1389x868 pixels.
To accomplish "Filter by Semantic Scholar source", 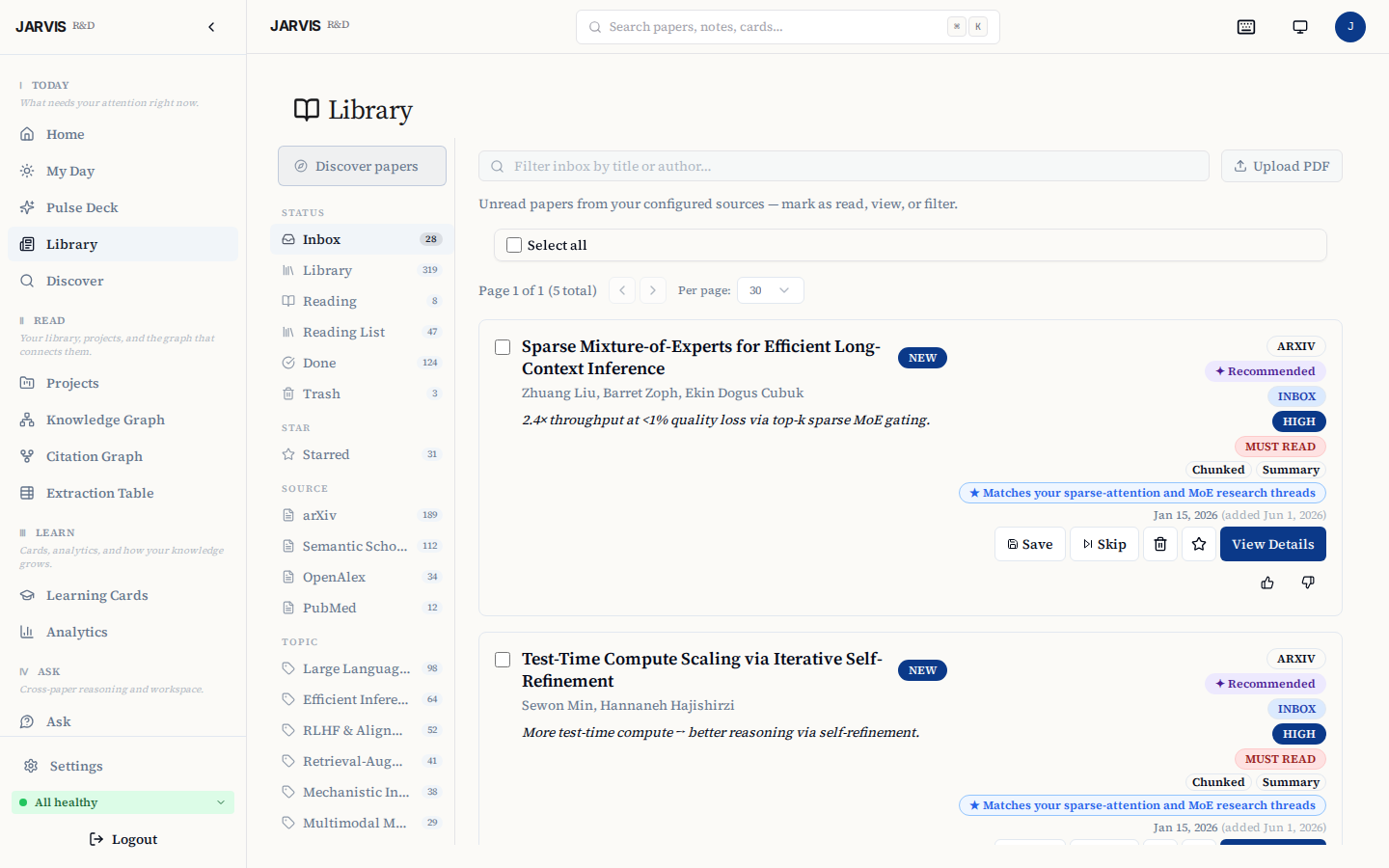I will (362, 546).
